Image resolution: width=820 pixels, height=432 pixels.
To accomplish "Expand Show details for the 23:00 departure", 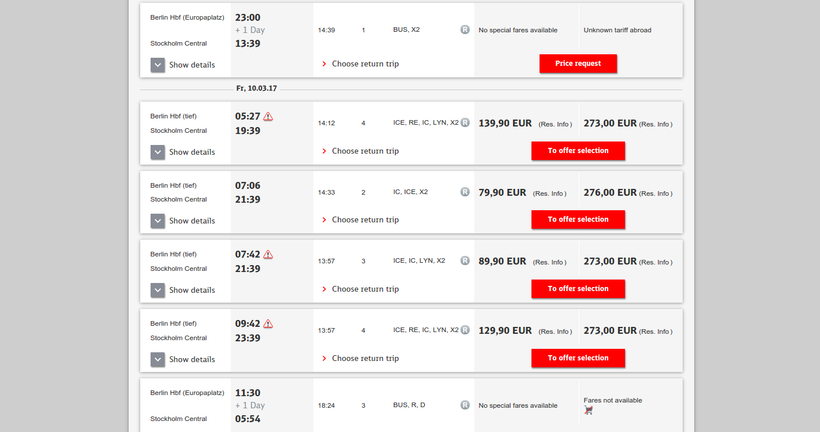I will point(158,65).
